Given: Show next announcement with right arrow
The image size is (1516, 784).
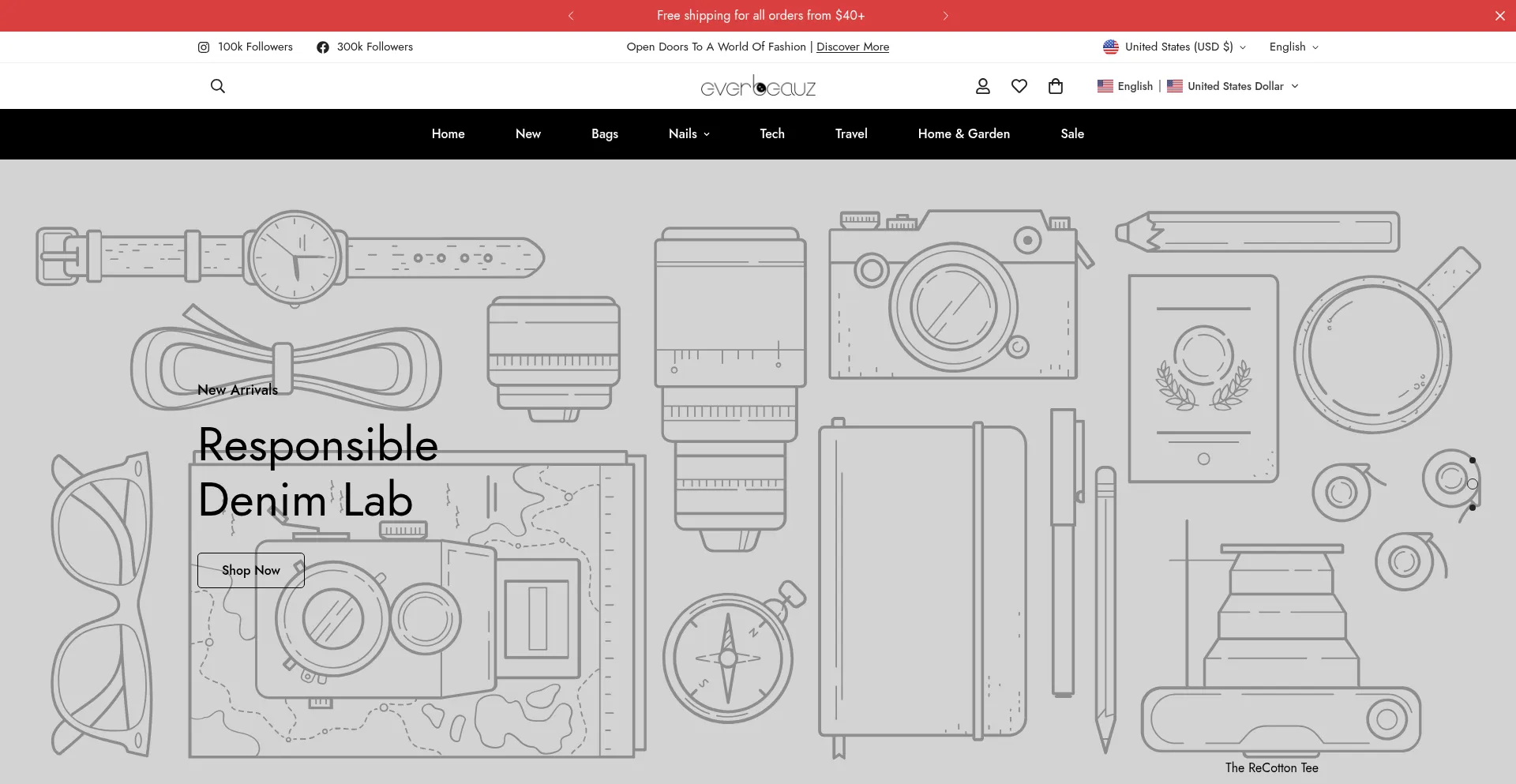Looking at the screenshot, I should click(945, 16).
